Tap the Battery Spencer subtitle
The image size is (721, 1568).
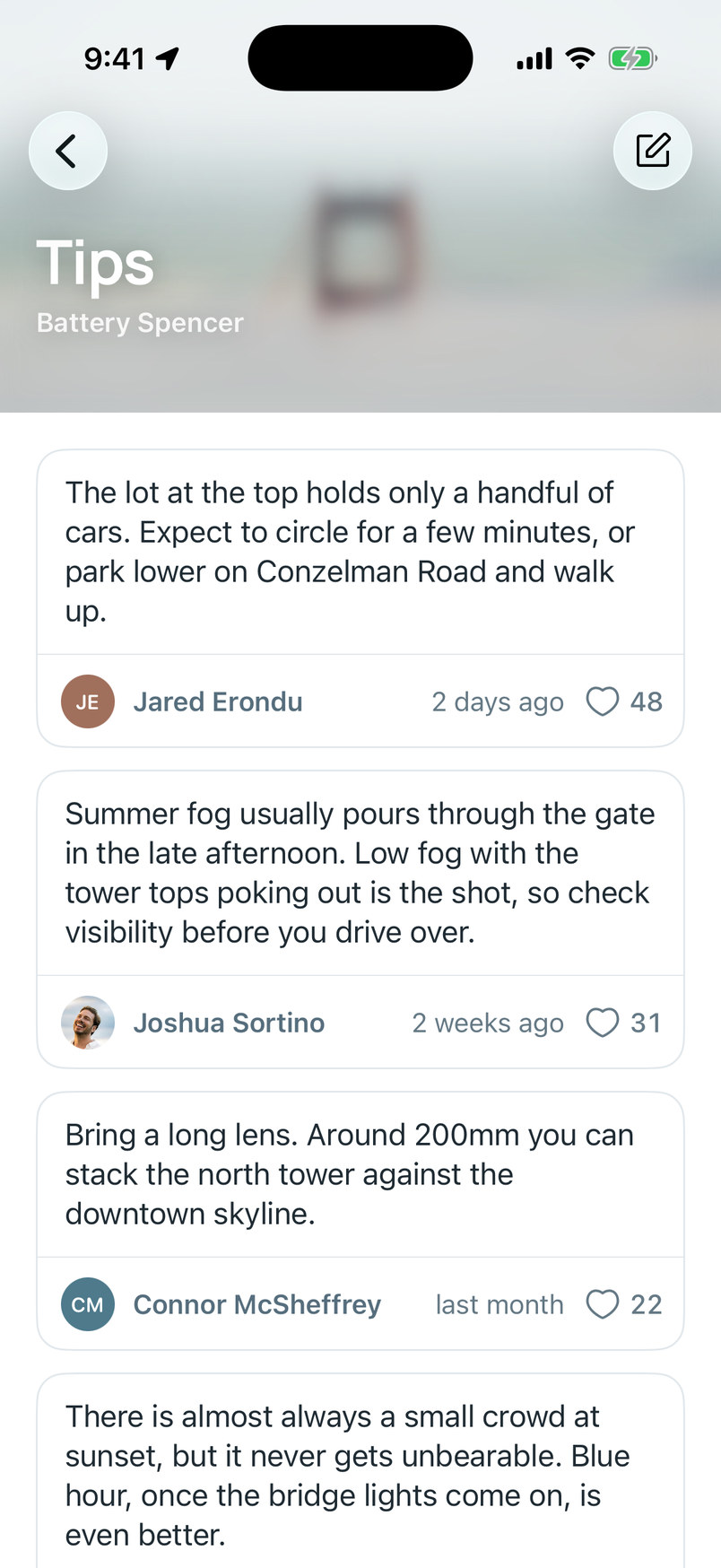tap(140, 323)
